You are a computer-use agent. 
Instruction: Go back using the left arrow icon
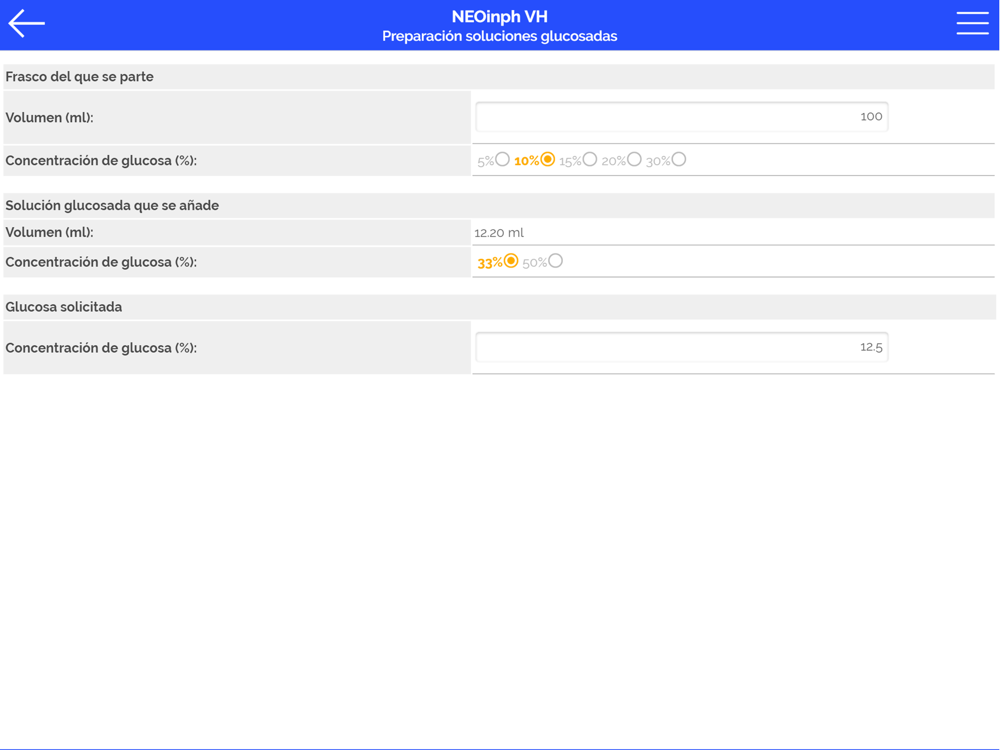click(x=26, y=24)
